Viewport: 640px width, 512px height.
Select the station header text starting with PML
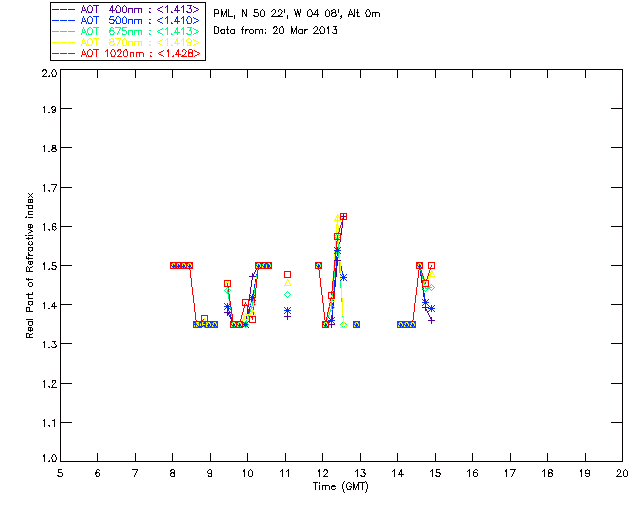(x=297, y=13)
